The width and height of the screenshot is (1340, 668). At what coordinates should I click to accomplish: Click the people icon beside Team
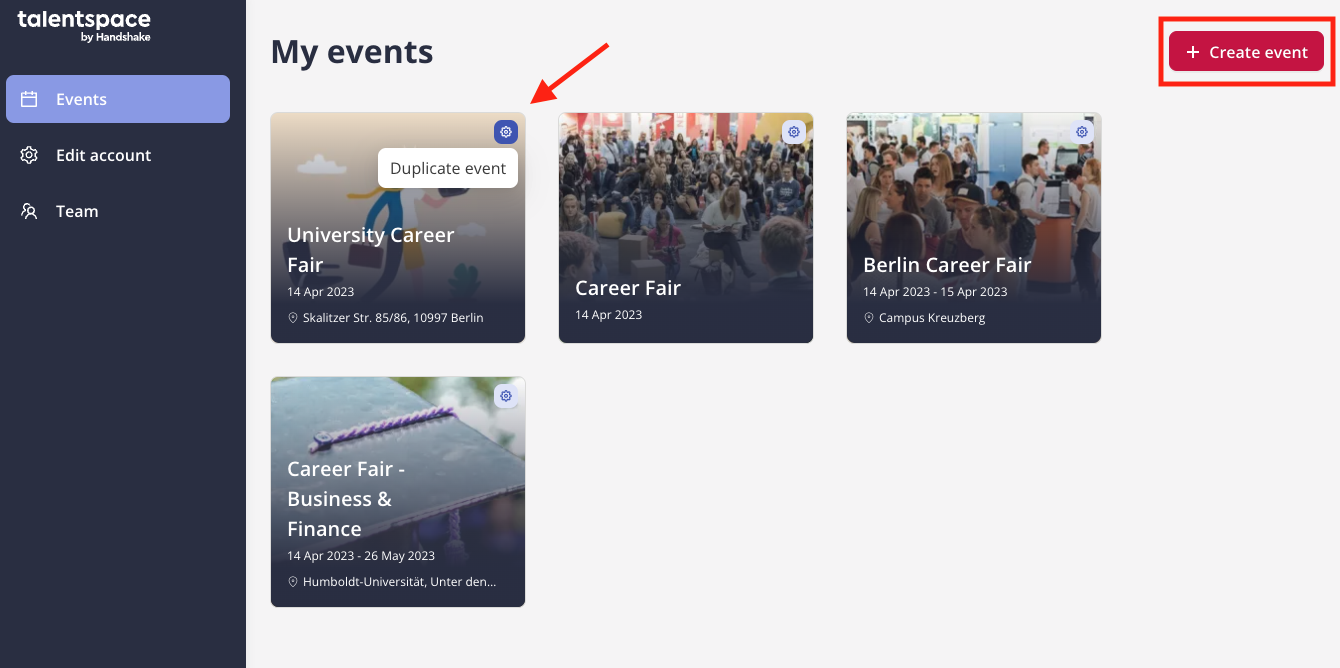tap(29, 211)
